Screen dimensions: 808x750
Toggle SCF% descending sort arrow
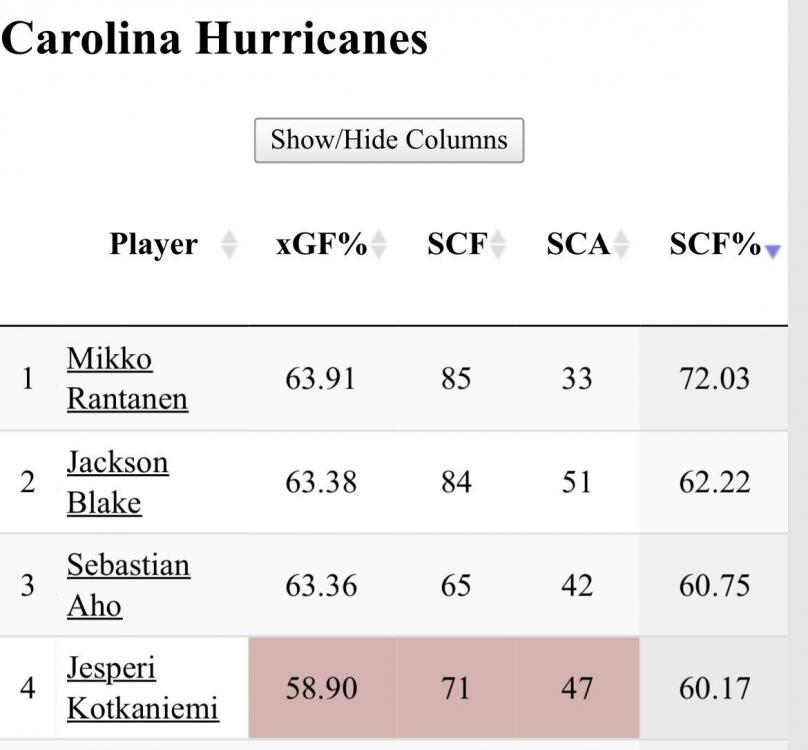pyautogui.click(x=771, y=251)
